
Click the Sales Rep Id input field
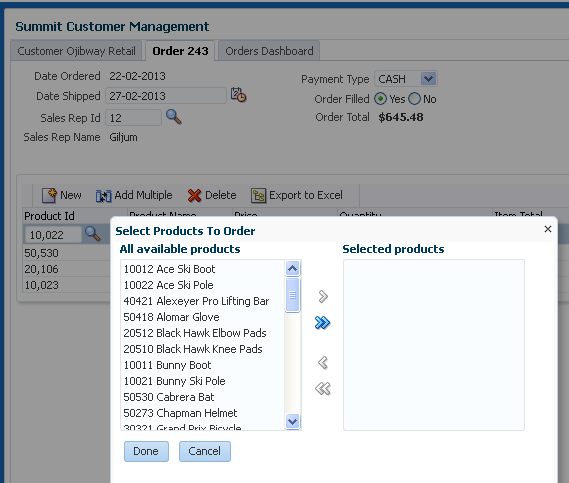[x=134, y=118]
